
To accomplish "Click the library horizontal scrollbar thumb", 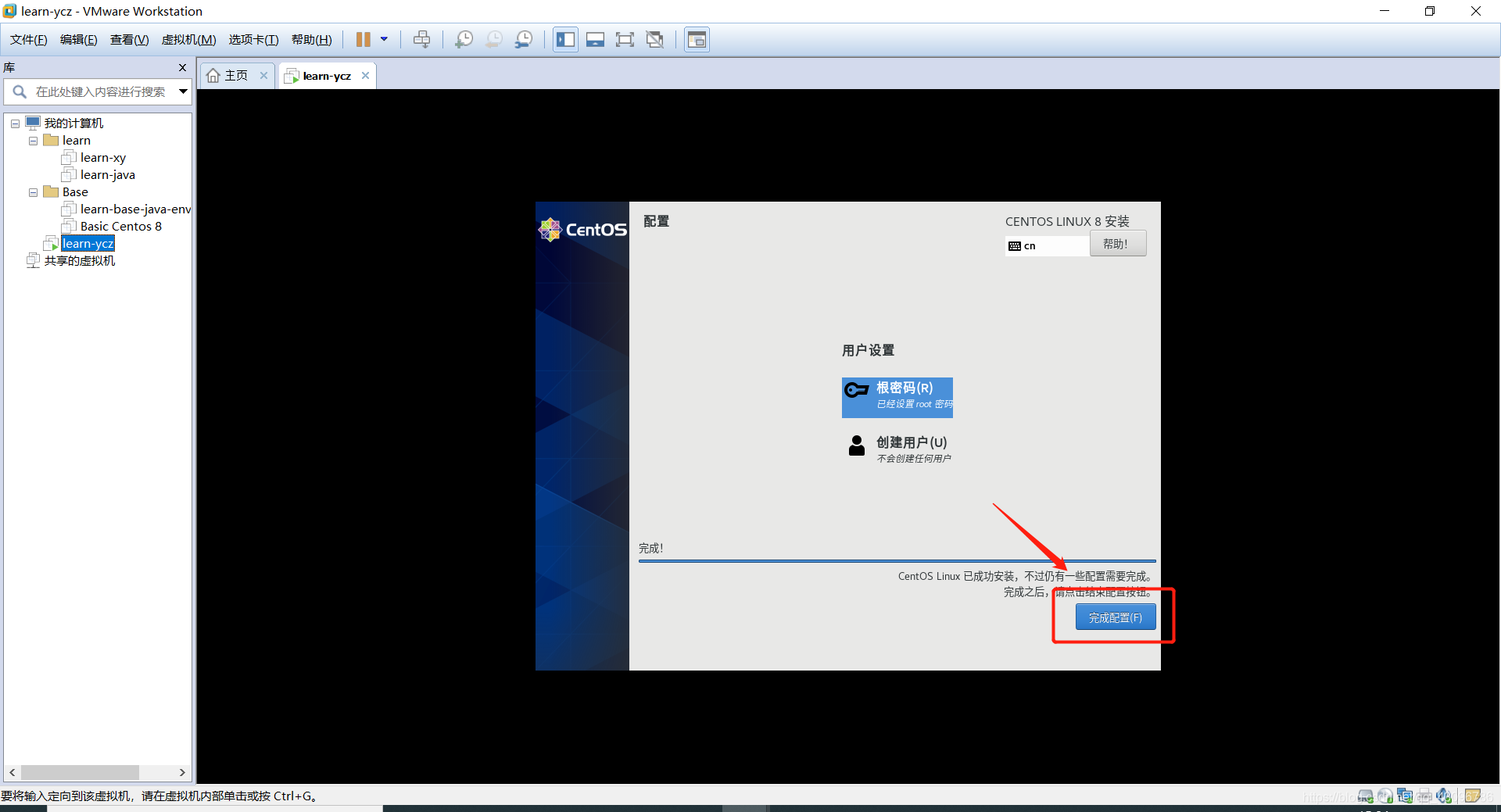I will (x=80, y=772).
